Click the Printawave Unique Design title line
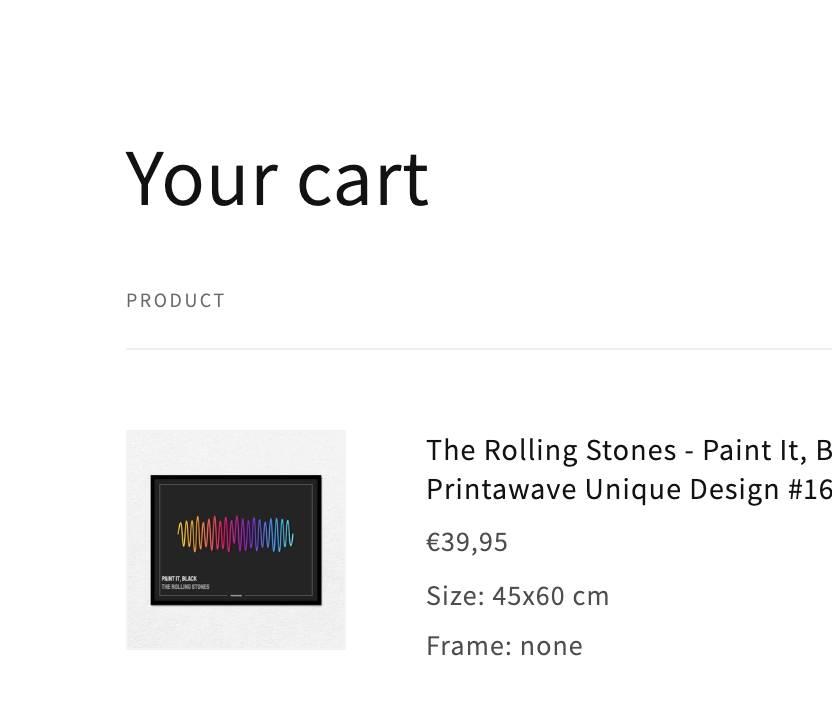This screenshot has height=726, width=832. pyautogui.click(x=629, y=489)
